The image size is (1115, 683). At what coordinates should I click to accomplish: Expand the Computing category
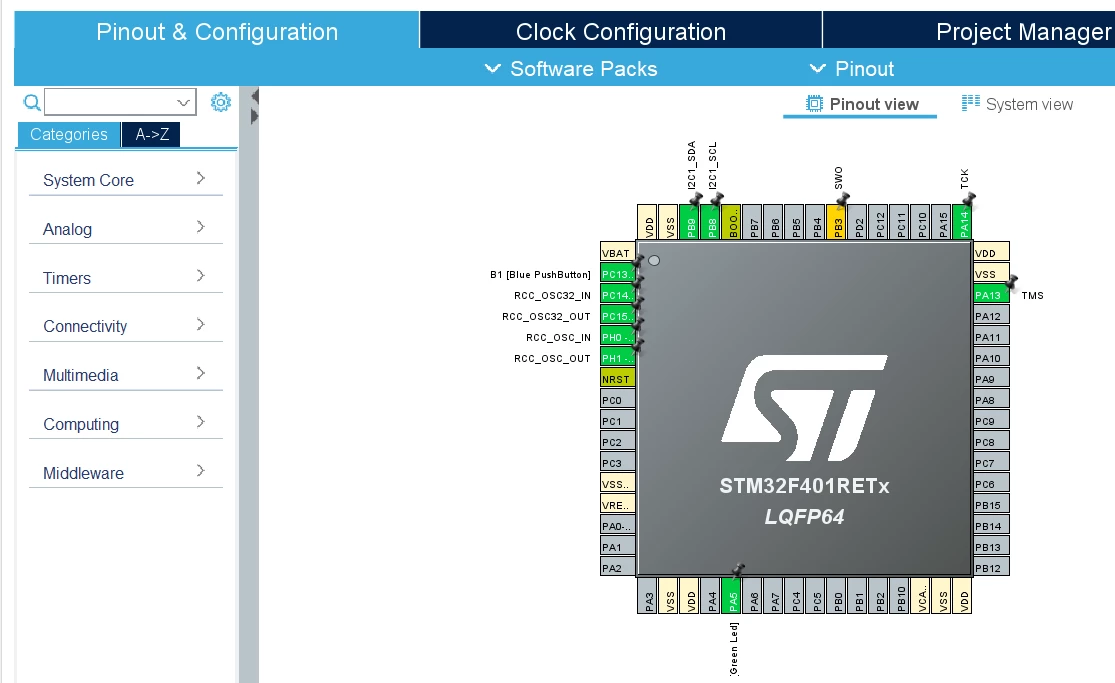(x=125, y=425)
